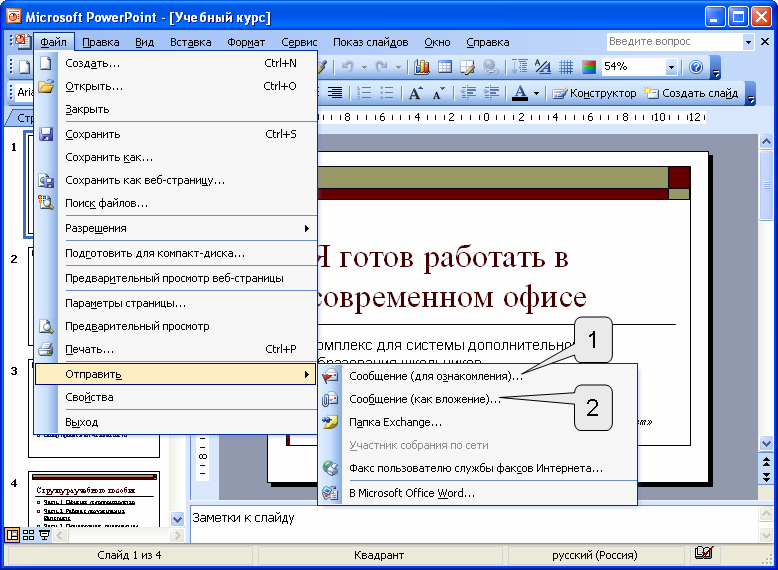This screenshot has height=570, width=778.
Task: Choose В Microsoft Office Word… item
Action: (478, 493)
